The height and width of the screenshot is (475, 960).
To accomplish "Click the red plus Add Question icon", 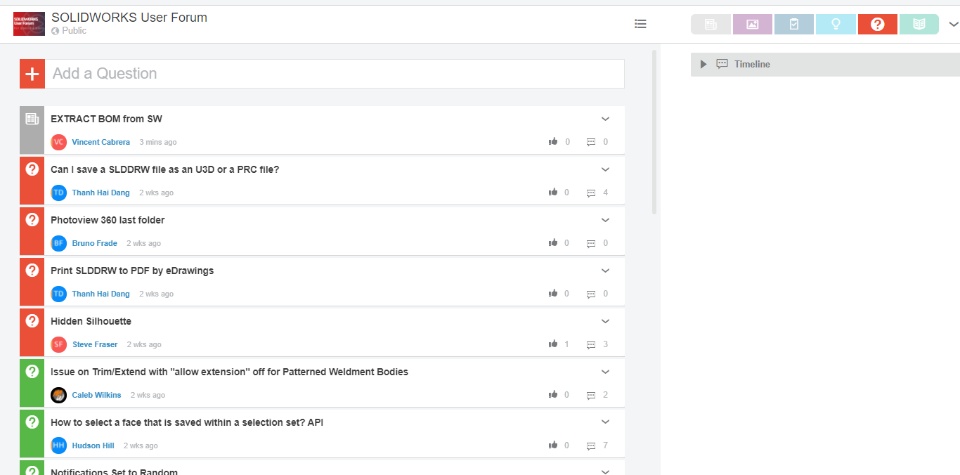I will point(32,73).
